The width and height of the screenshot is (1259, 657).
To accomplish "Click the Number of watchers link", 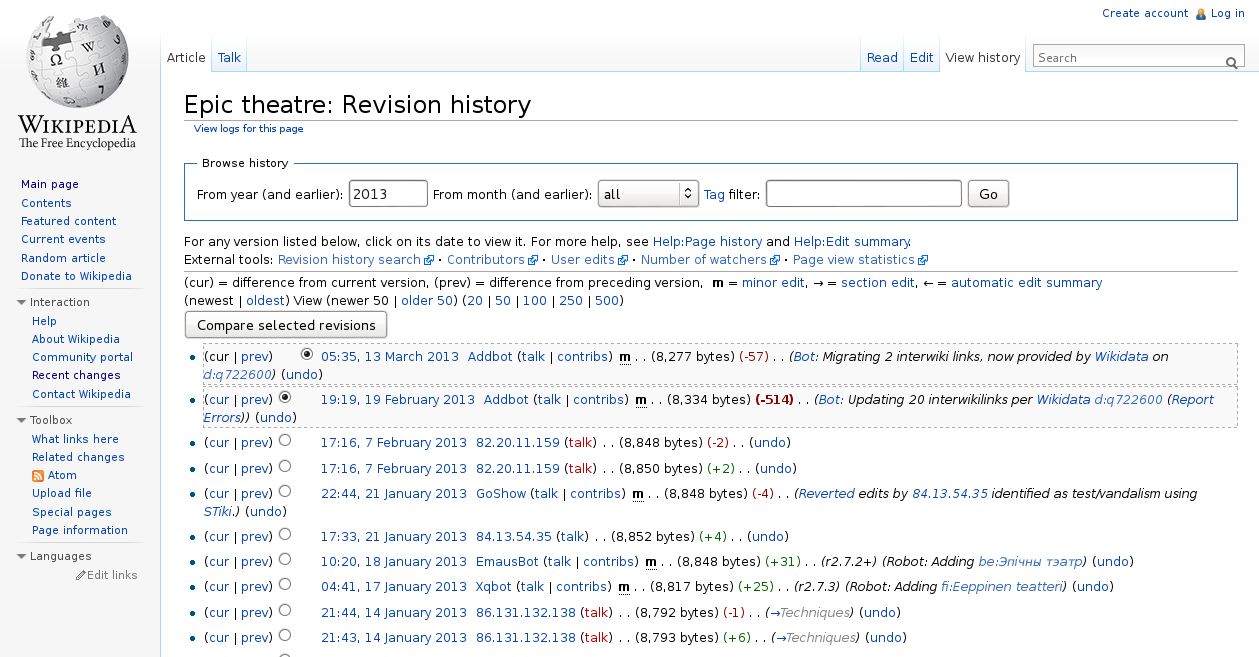I will pos(704,260).
